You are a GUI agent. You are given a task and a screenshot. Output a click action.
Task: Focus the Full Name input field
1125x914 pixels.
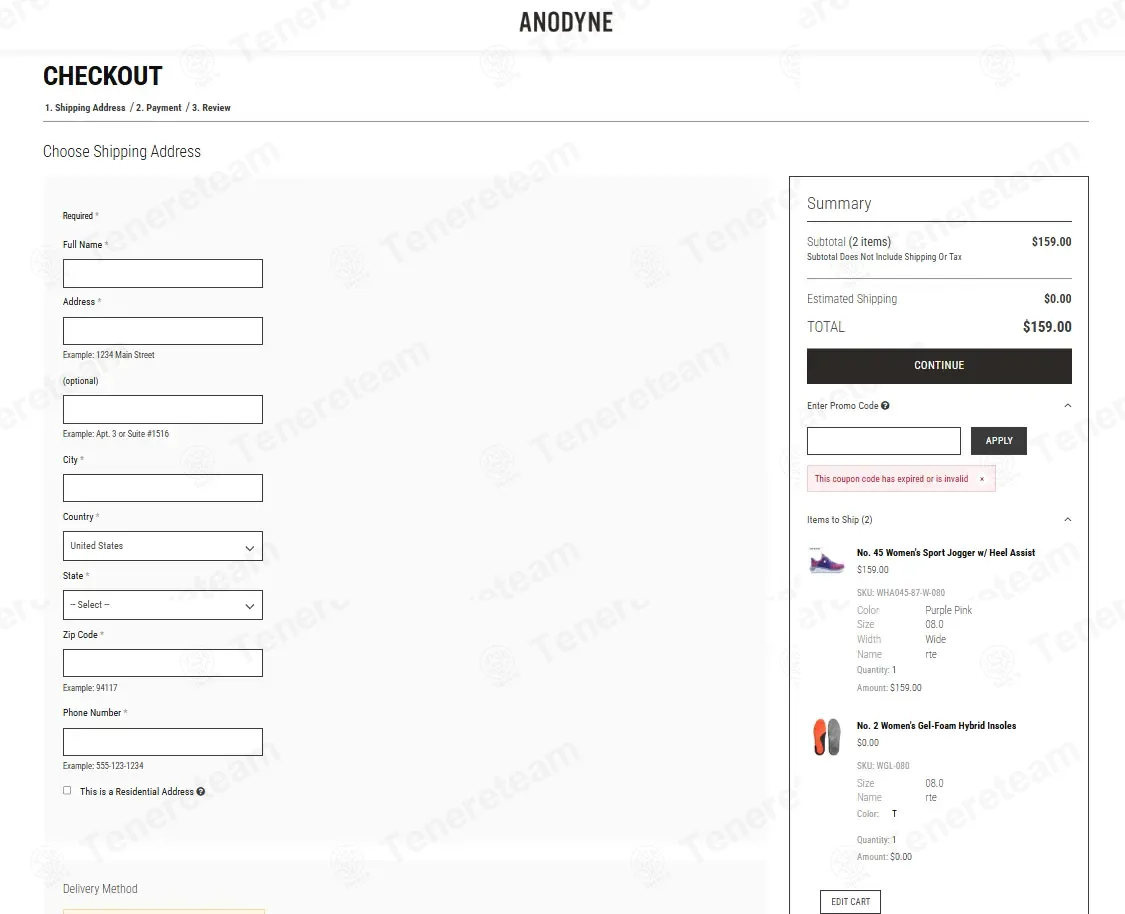(163, 273)
